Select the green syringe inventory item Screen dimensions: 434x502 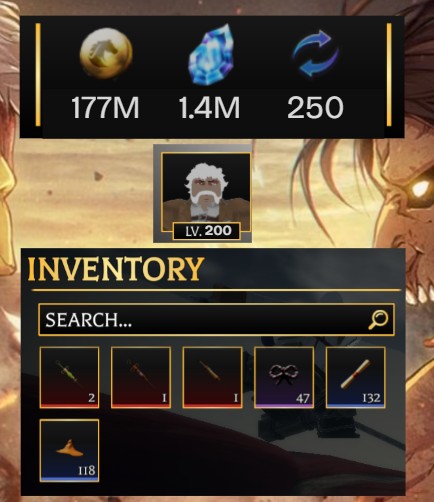coord(69,377)
